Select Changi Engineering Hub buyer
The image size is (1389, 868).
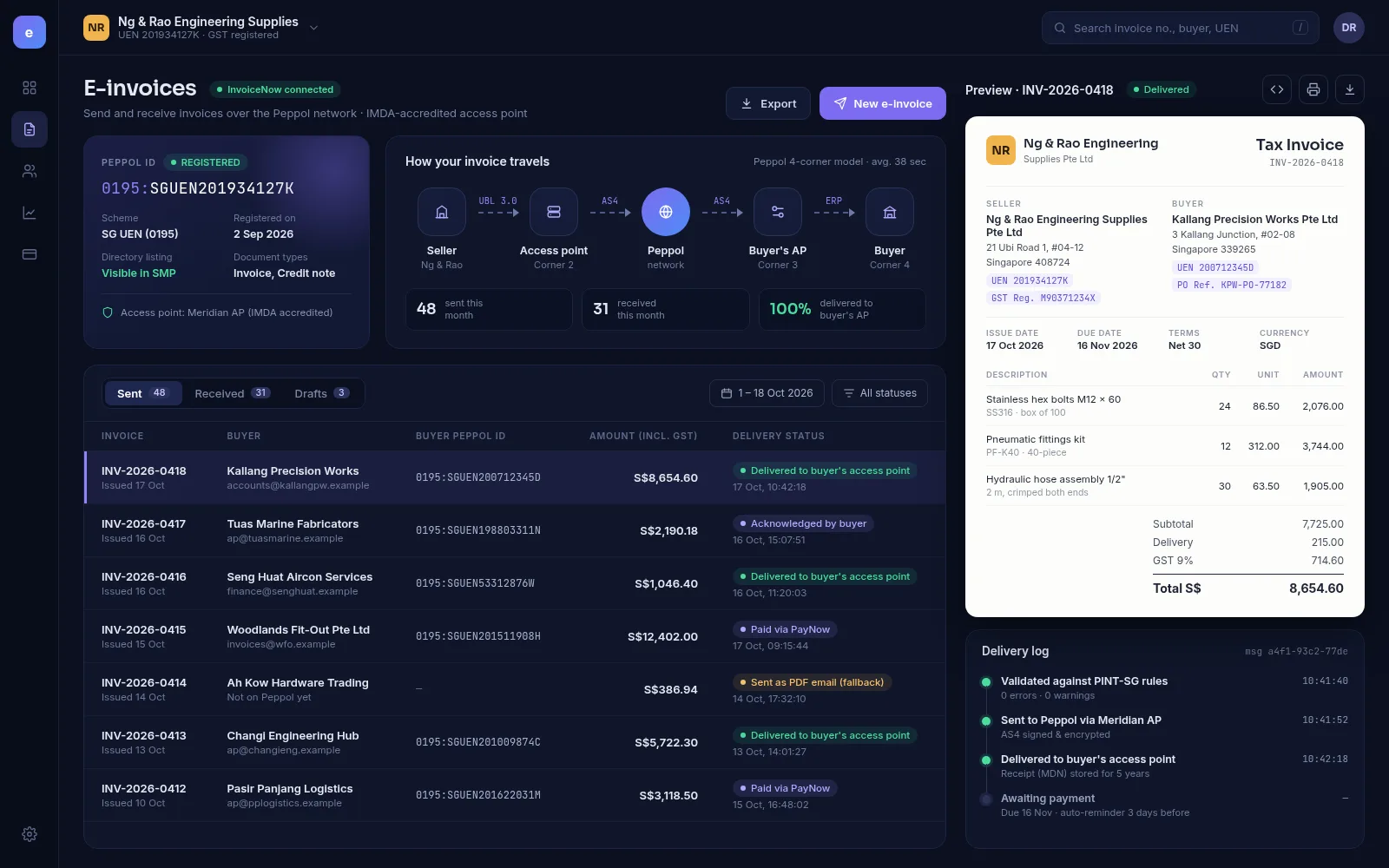click(x=293, y=735)
